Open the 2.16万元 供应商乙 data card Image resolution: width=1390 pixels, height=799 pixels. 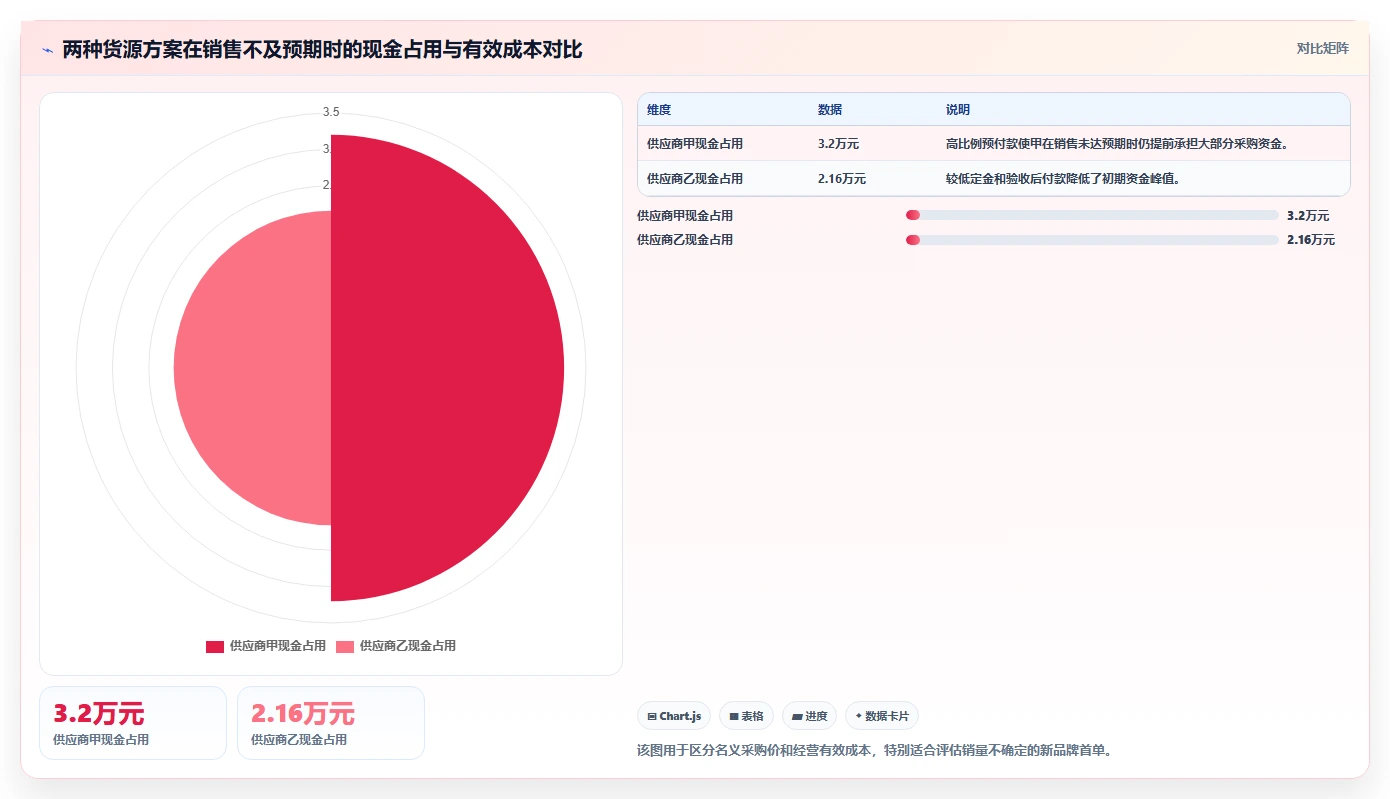tap(331, 723)
